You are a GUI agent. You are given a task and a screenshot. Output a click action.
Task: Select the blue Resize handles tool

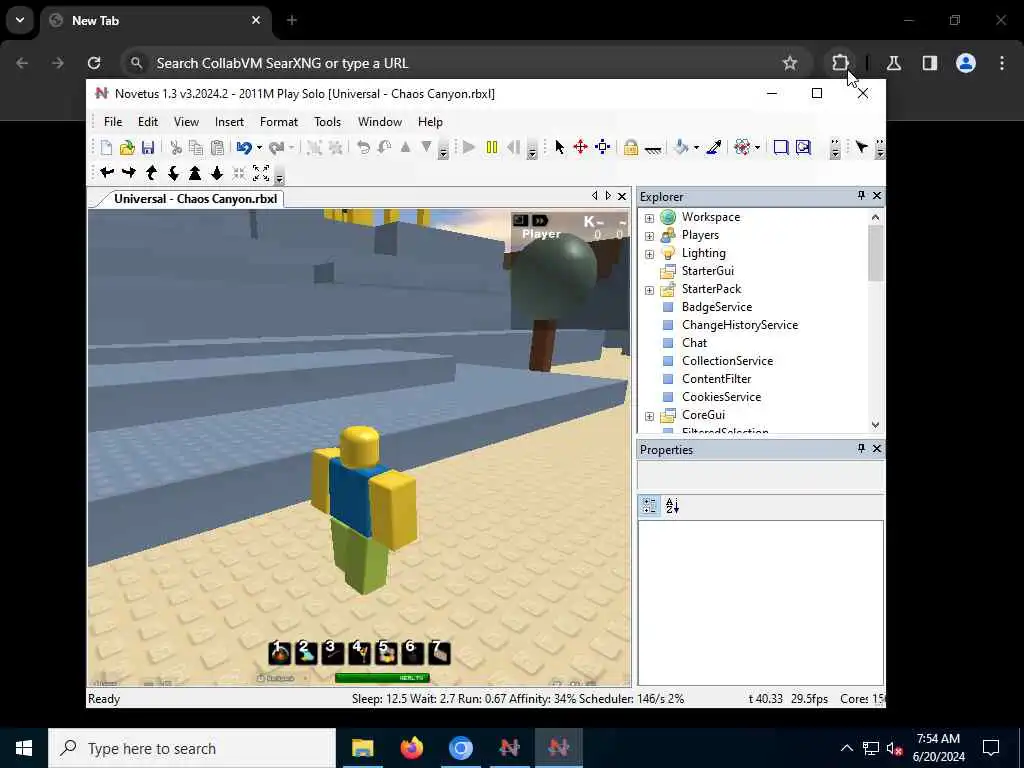pos(603,148)
